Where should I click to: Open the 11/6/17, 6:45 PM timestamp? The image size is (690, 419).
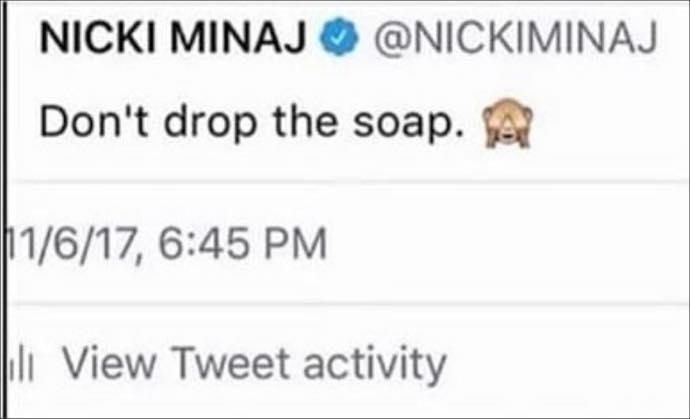coord(167,244)
